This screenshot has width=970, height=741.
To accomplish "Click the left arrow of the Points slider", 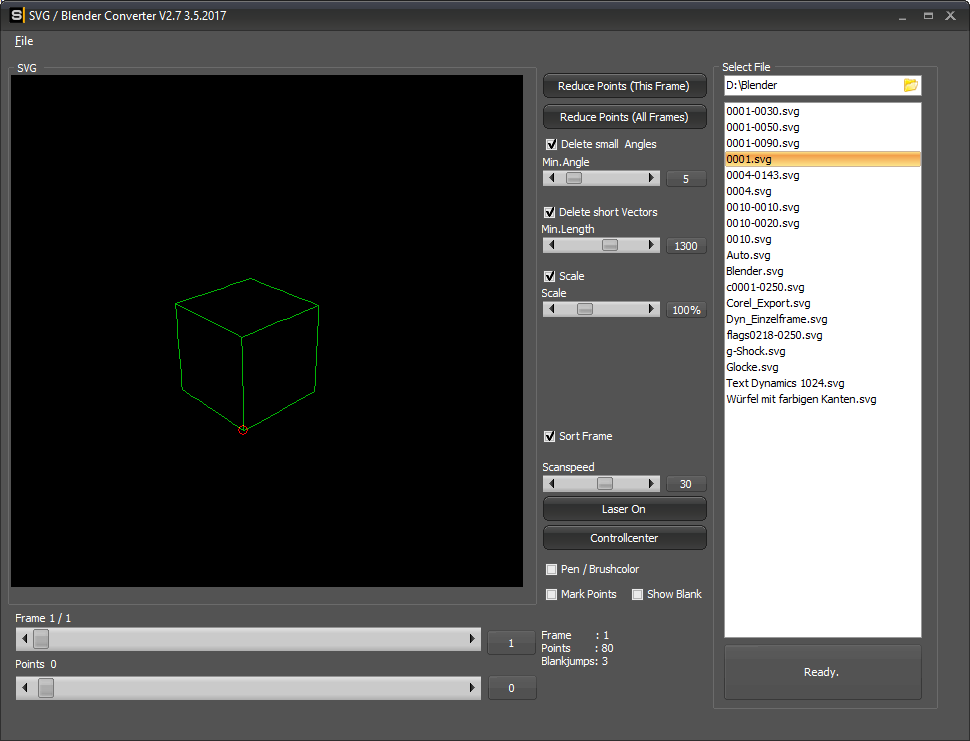I will click(24, 688).
